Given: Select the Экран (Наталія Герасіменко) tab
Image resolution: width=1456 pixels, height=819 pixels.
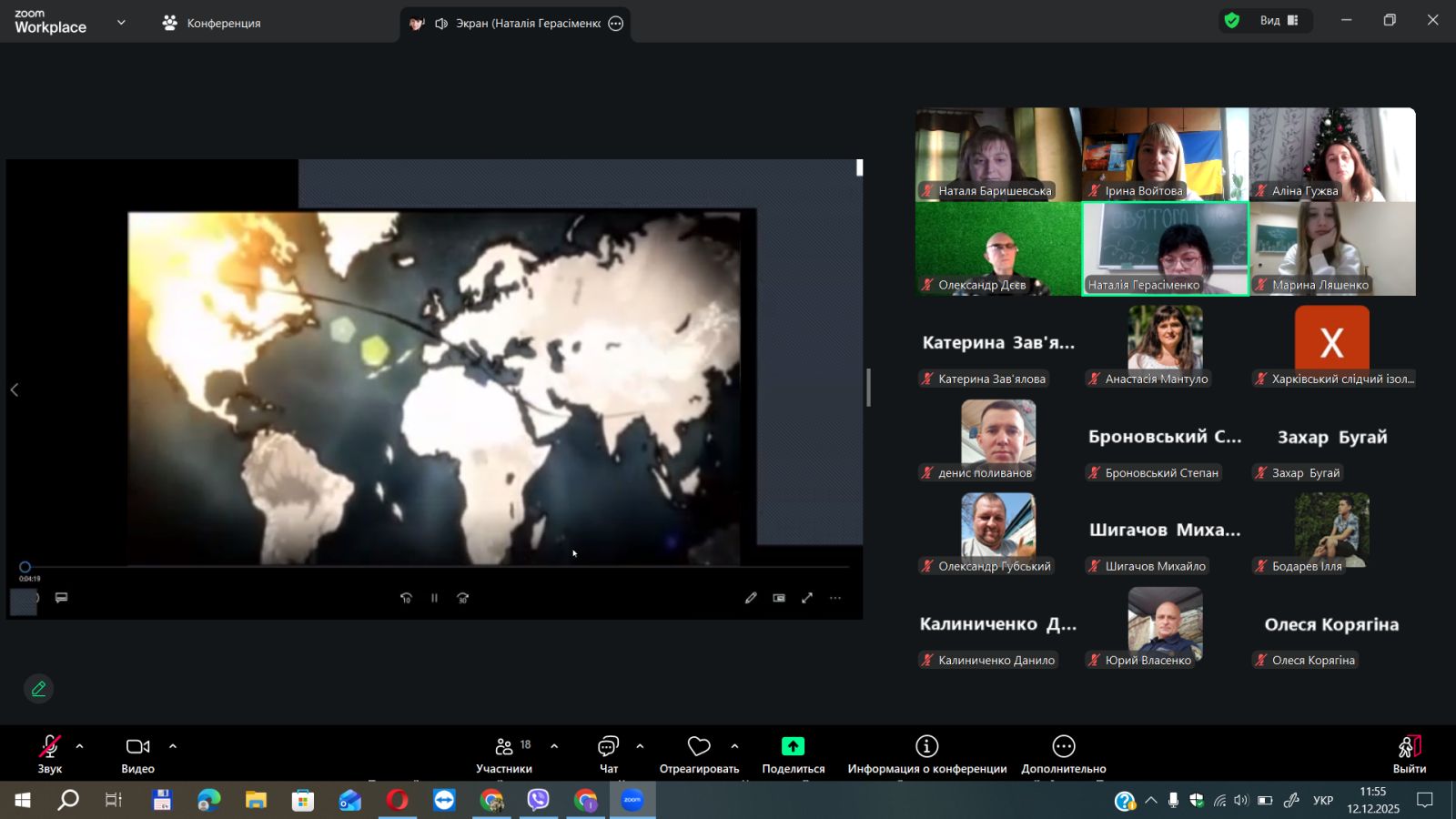Looking at the screenshot, I should point(515,24).
